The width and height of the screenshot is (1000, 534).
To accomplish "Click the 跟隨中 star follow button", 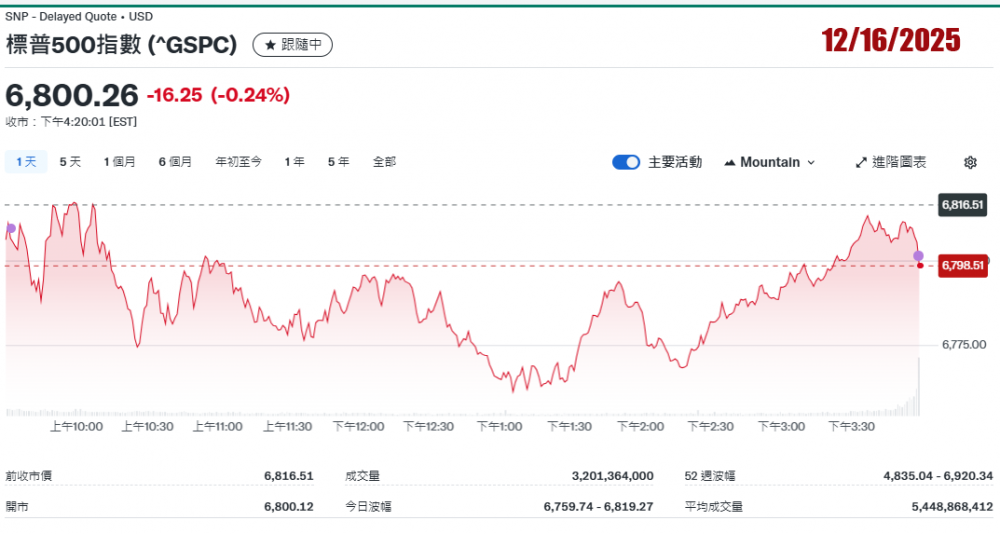I will point(292,45).
